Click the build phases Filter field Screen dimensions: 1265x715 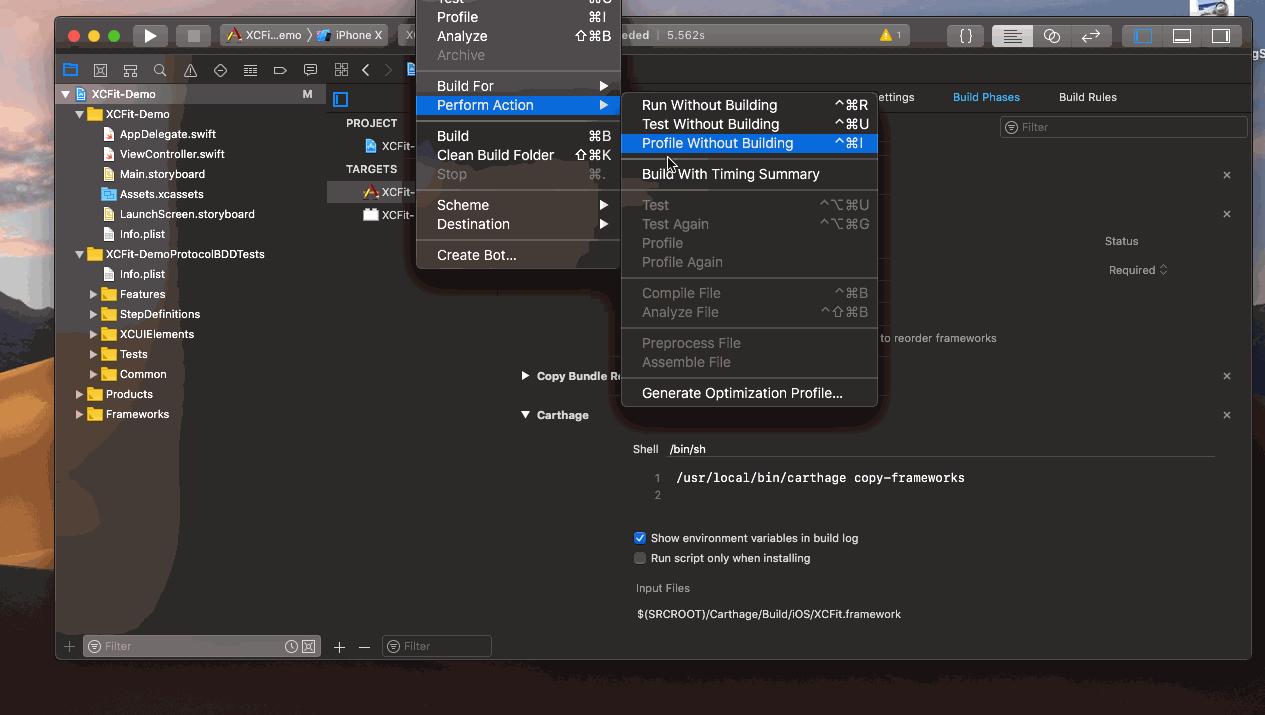pos(1124,127)
